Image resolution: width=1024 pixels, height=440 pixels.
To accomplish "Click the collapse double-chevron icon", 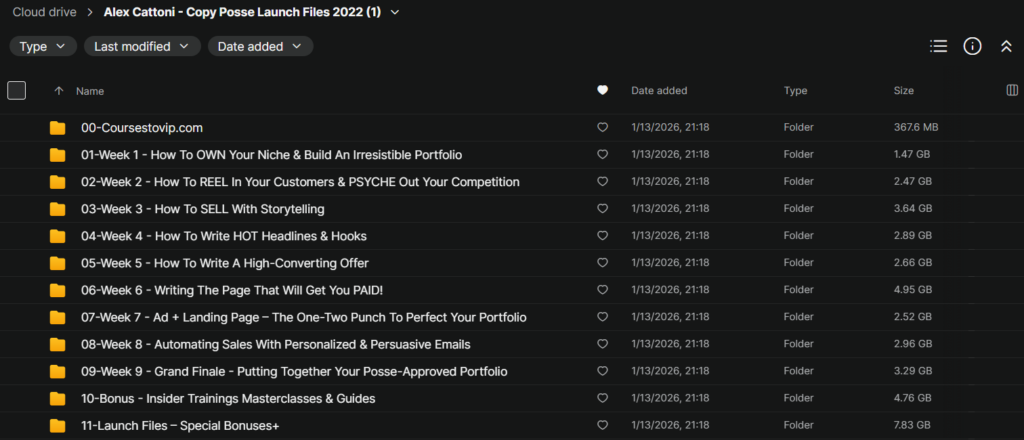I will coord(1006,46).
